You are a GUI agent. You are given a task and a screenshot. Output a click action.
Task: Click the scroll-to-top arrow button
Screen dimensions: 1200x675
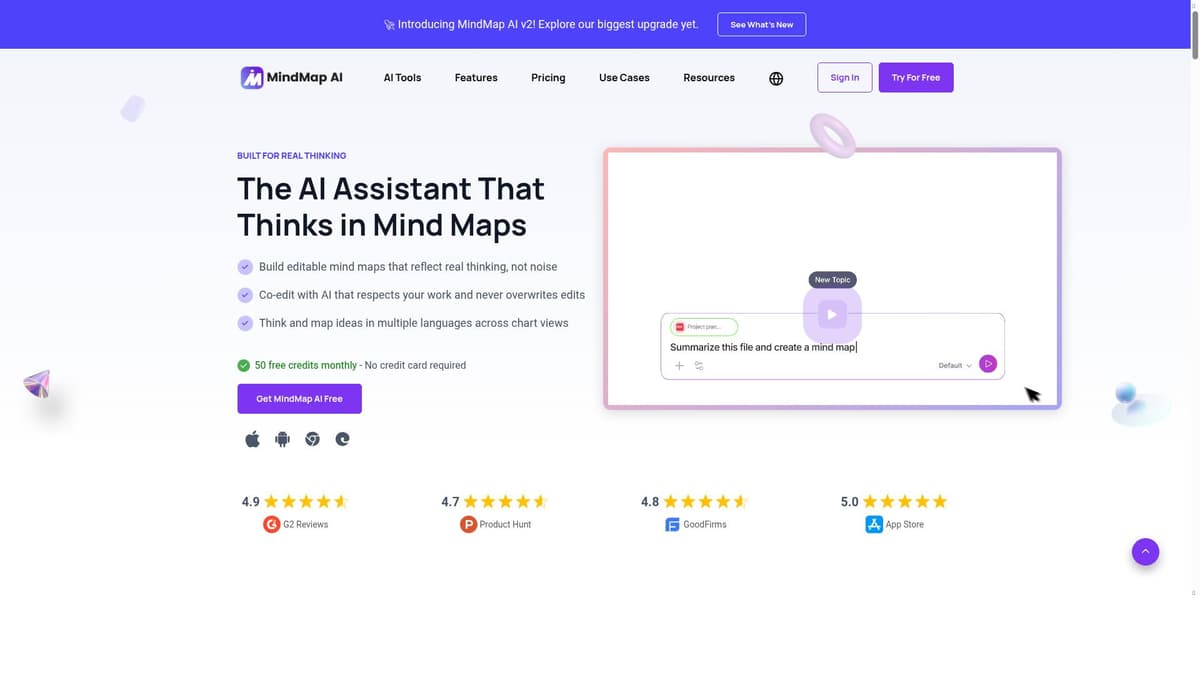(x=1144, y=551)
